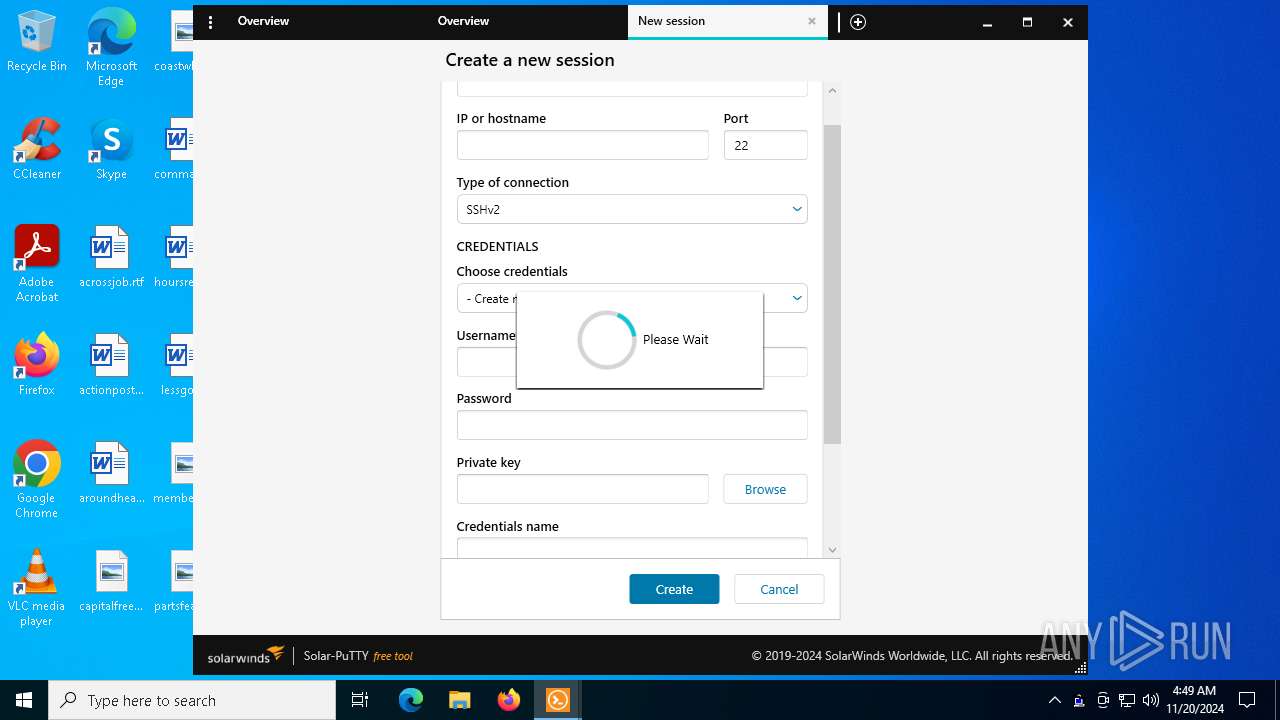The width and height of the screenshot is (1280, 720).
Task: Open Recycle Bin on desktop
Action: point(37,42)
